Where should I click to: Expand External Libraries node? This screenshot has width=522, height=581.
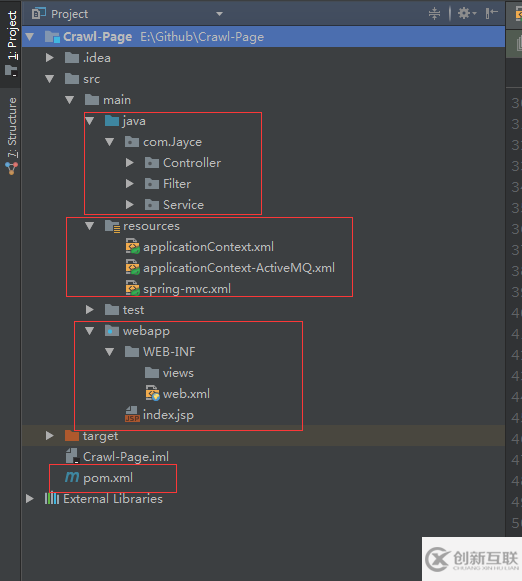click(x=30, y=499)
